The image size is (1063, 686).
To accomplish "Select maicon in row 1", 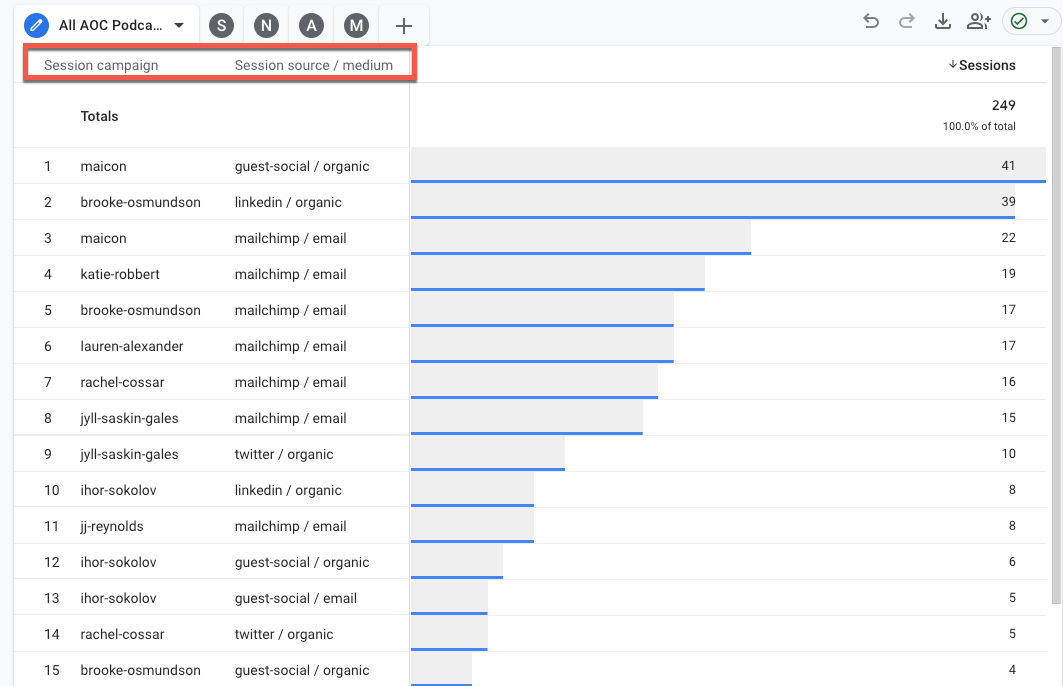I will click(x=104, y=166).
